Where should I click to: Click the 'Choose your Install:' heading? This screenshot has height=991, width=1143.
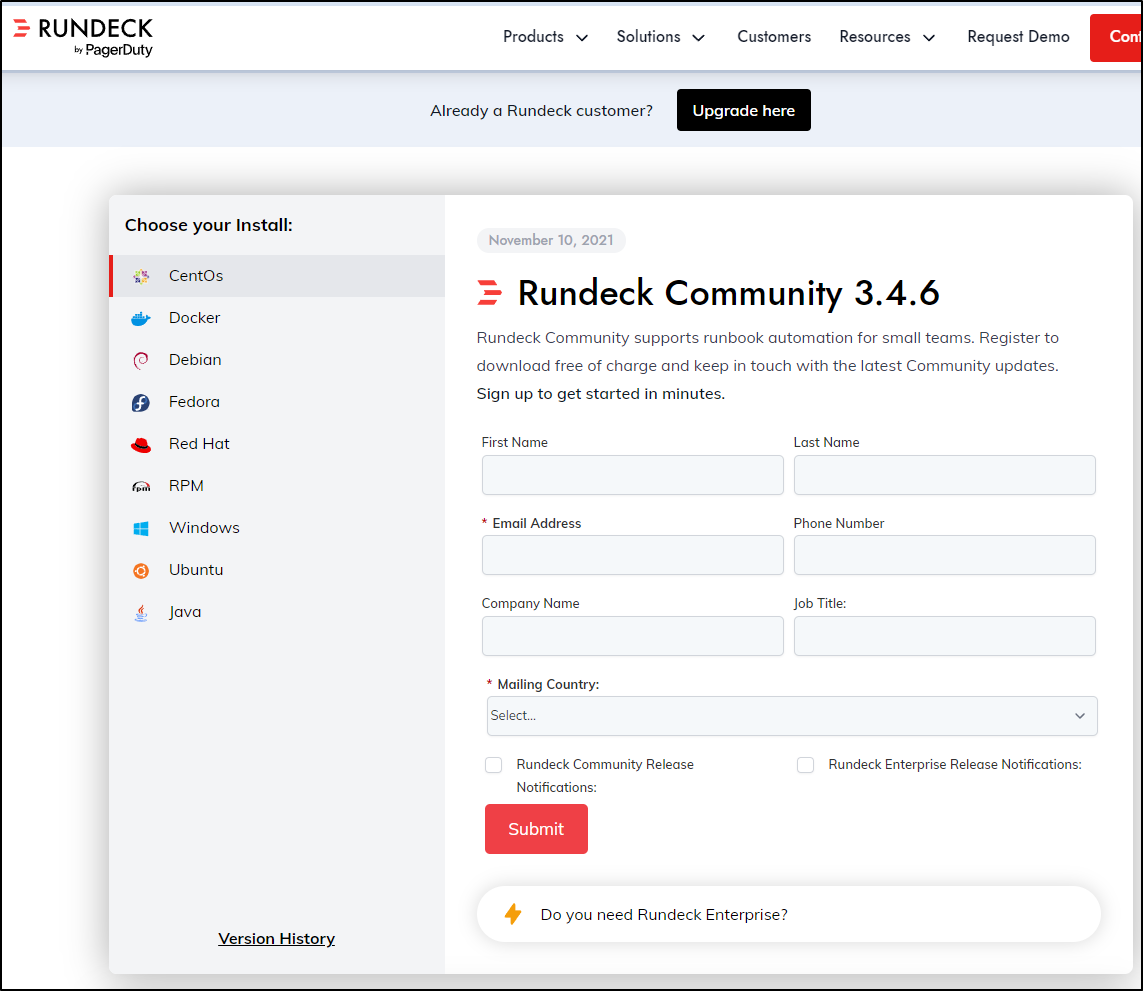click(x=208, y=225)
